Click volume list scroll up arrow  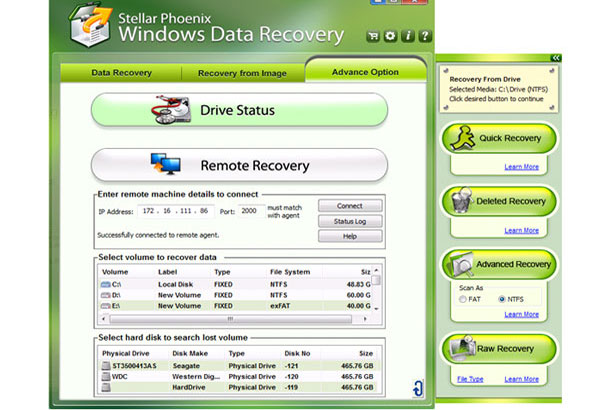376,270
